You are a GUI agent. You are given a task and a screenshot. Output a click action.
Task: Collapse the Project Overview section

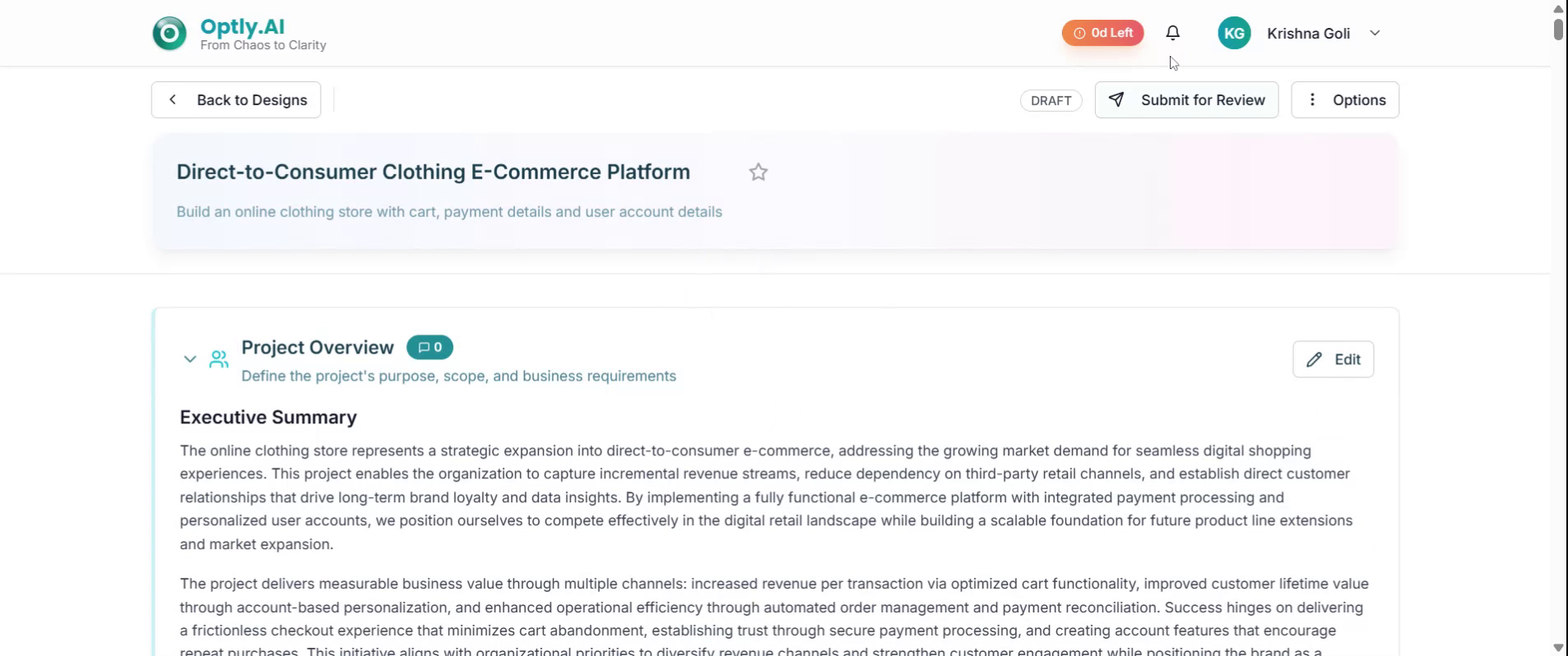(x=190, y=359)
